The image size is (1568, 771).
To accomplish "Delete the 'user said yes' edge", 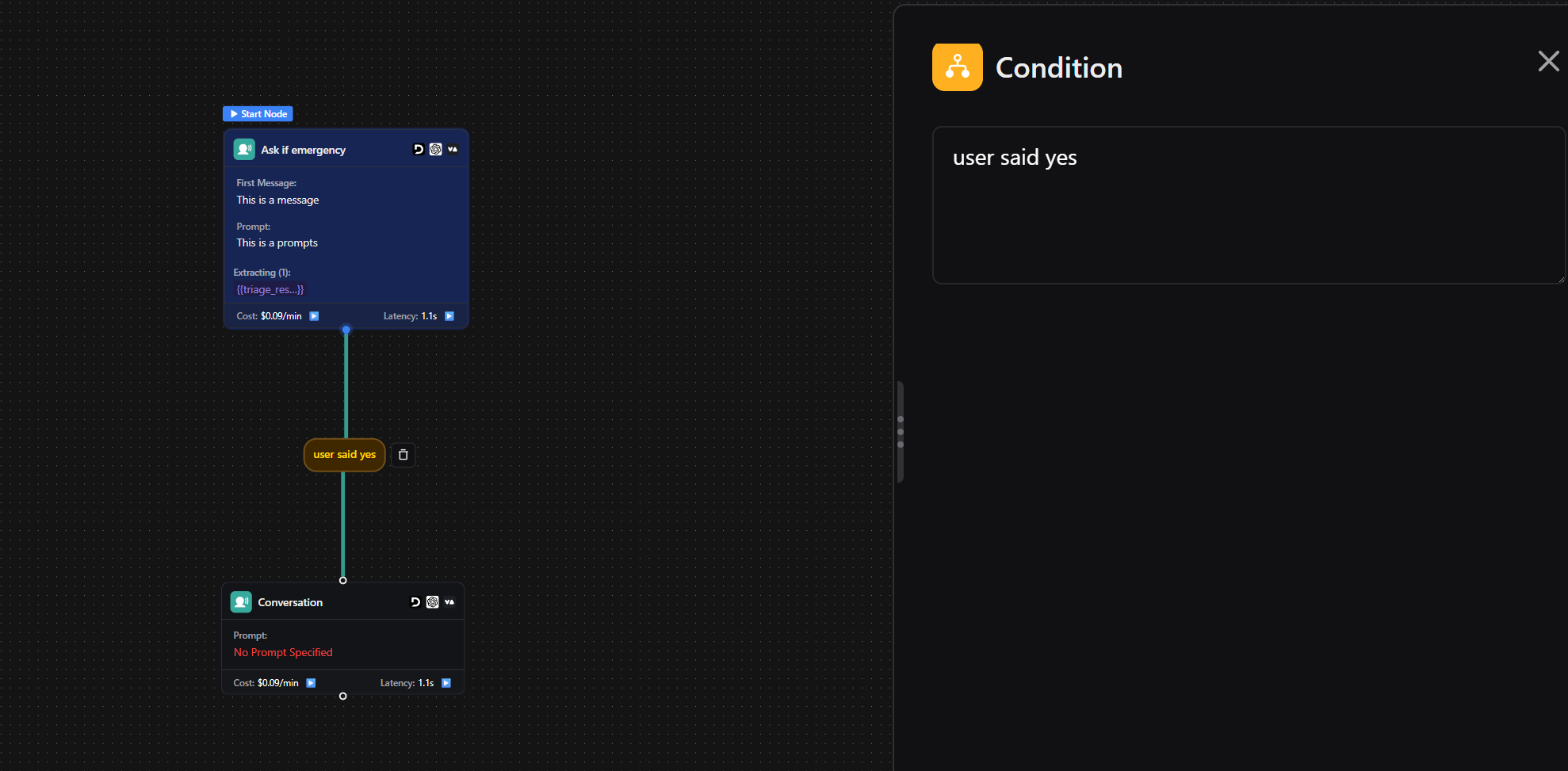I will pyautogui.click(x=403, y=455).
